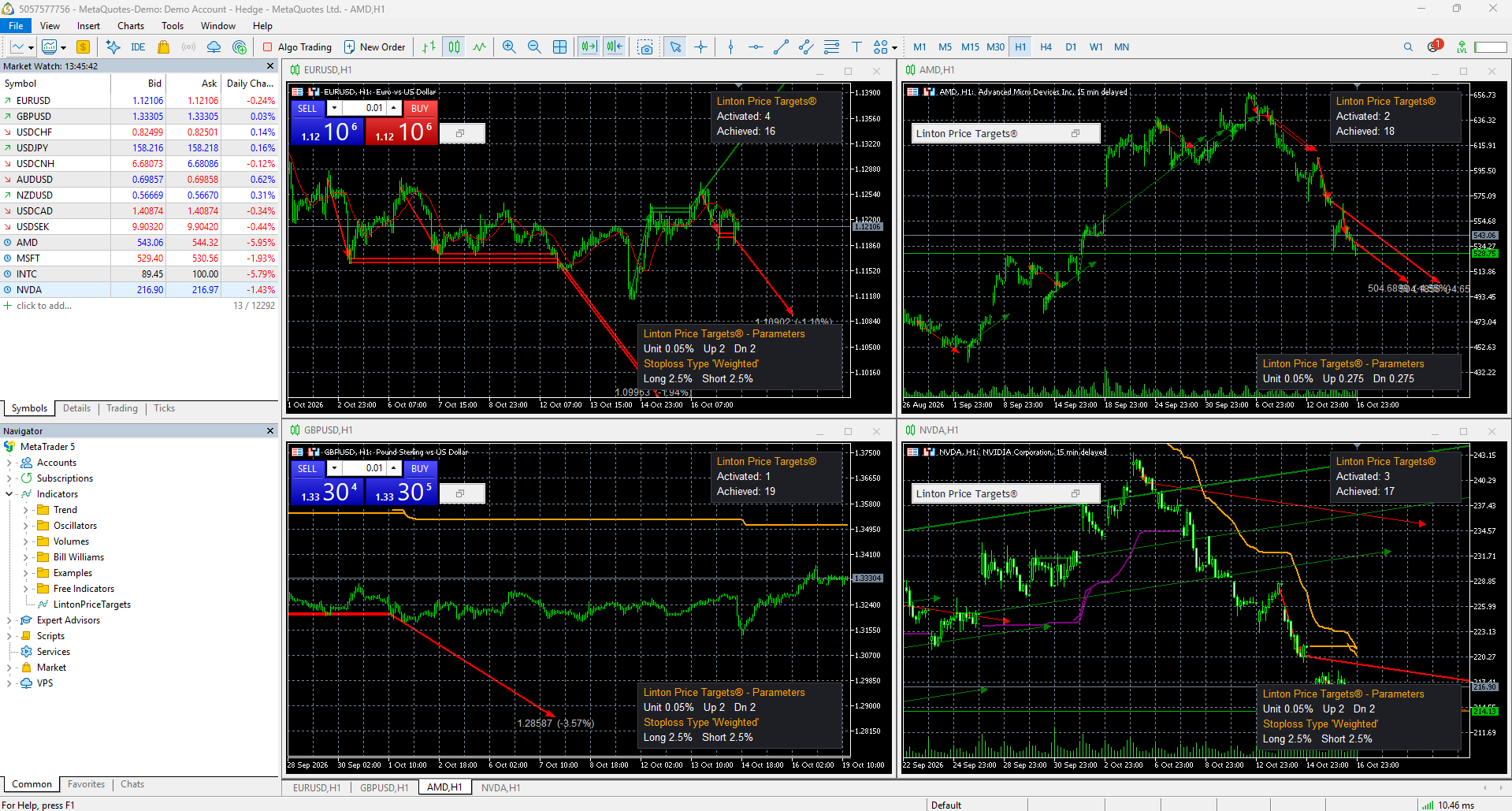Open the Charts menu
The width and height of the screenshot is (1512, 811).
click(131, 26)
